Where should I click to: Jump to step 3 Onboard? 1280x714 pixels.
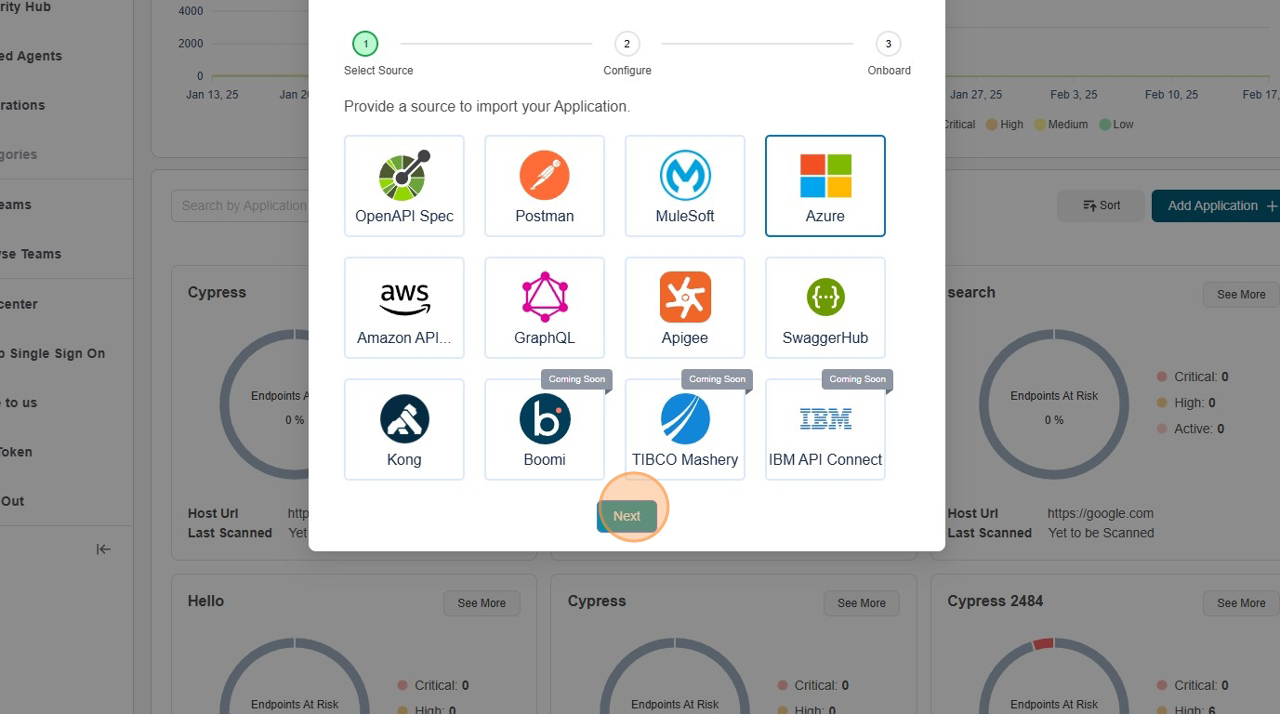click(x=888, y=44)
